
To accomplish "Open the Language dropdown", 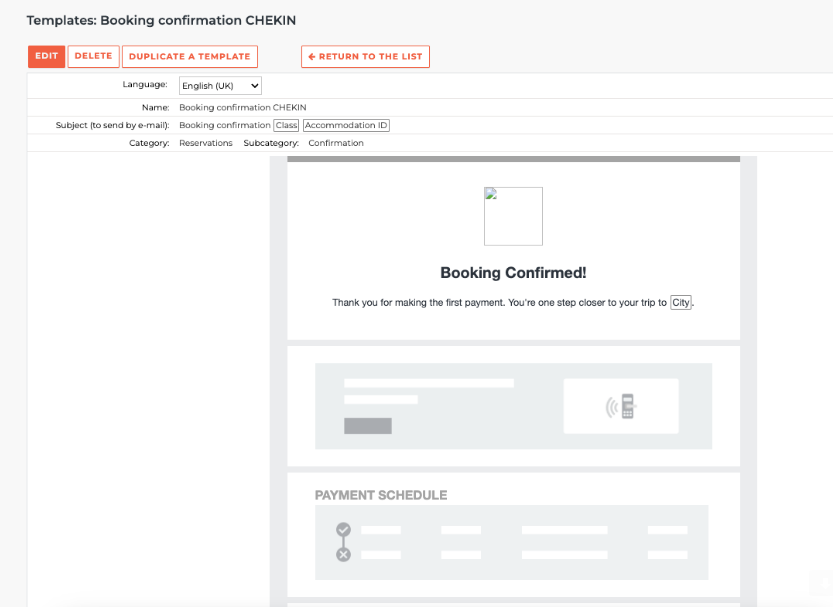I will [x=220, y=86].
